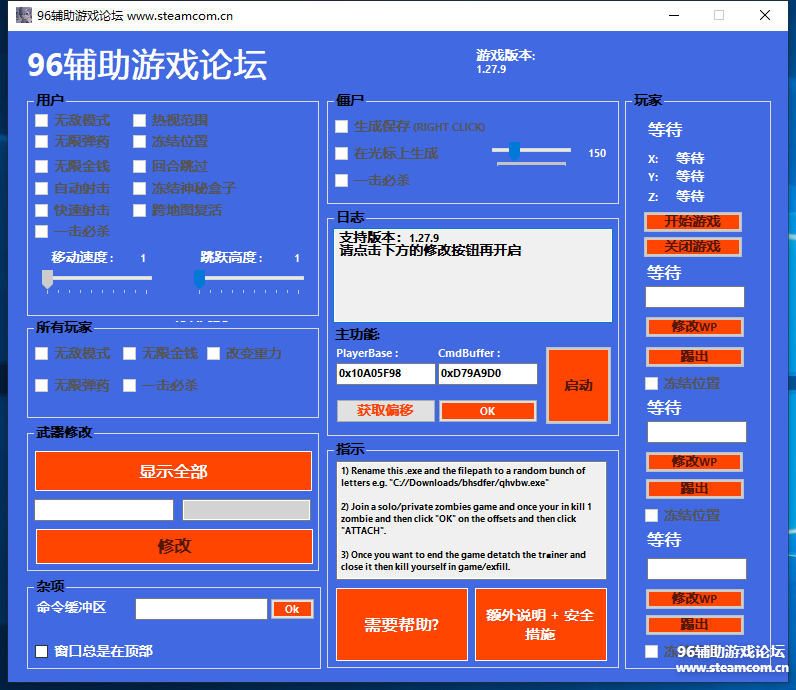Click the 额外说明 + 安全措施 button
This screenshot has width=796, height=690.
click(x=540, y=625)
